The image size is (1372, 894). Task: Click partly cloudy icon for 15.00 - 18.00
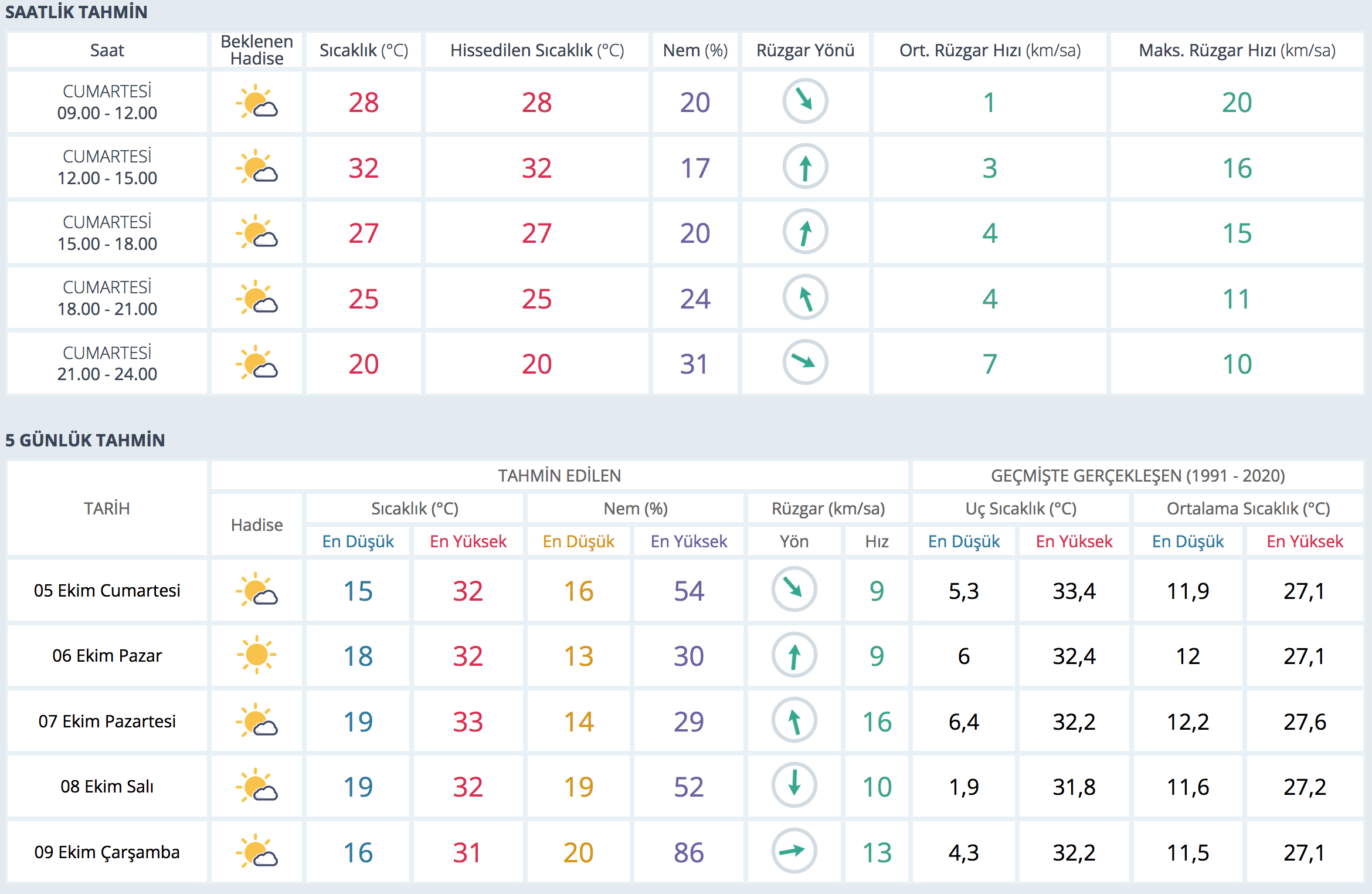point(257,232)
